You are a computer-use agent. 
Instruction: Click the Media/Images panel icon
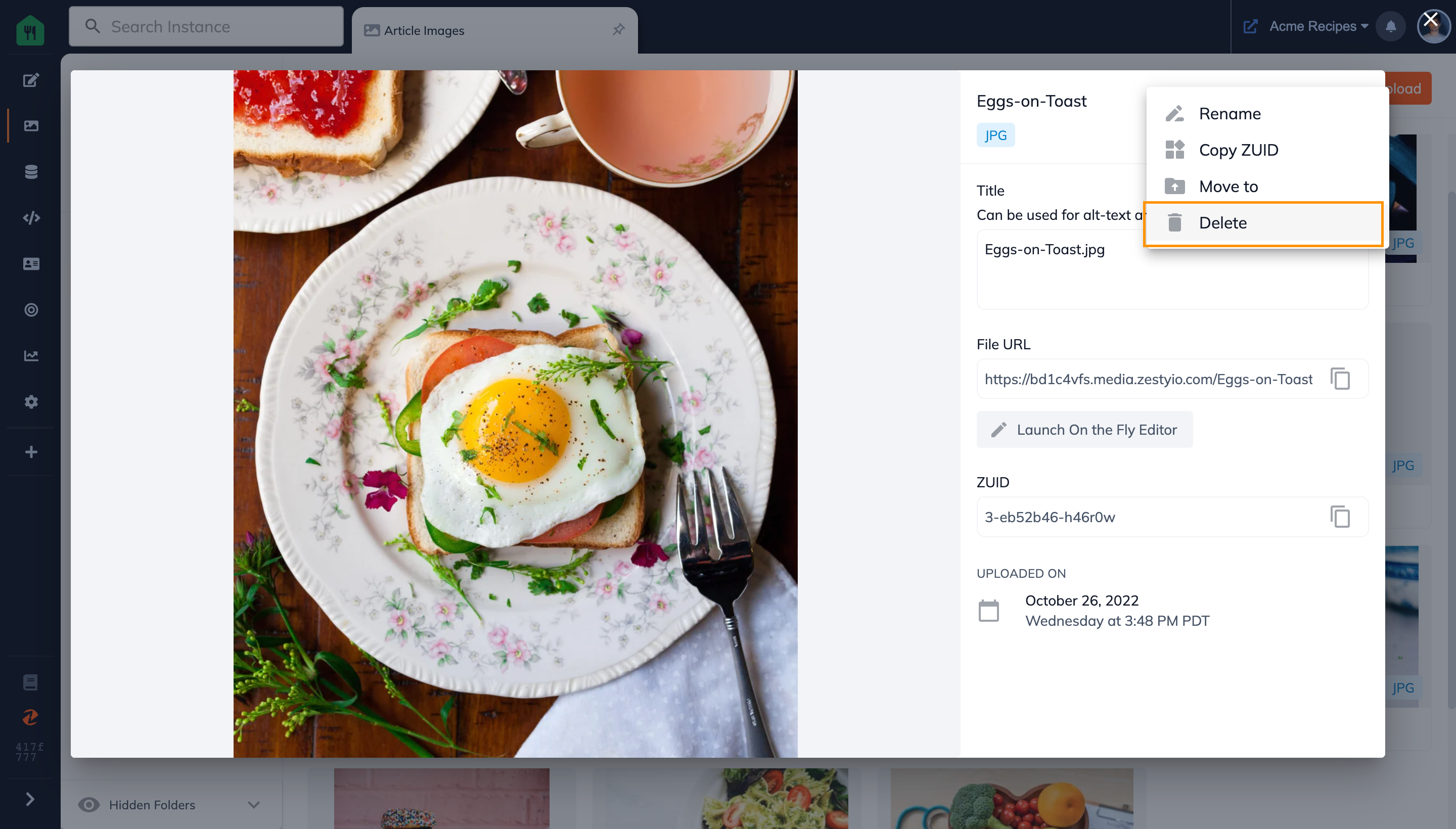(29, 125)
